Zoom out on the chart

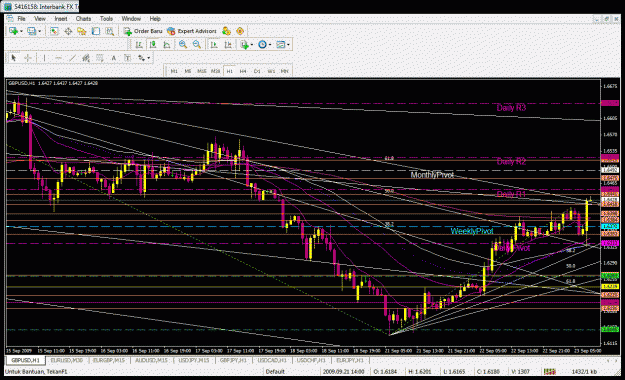pos(197,45)
